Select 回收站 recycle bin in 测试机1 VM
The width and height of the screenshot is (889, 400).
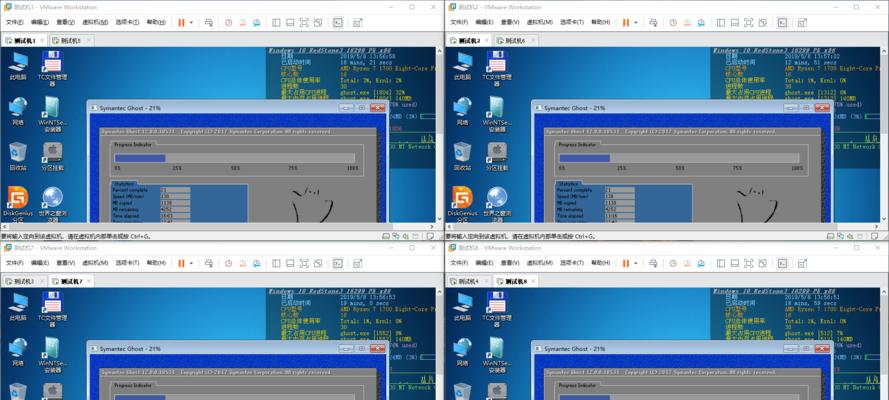[18, 156]
